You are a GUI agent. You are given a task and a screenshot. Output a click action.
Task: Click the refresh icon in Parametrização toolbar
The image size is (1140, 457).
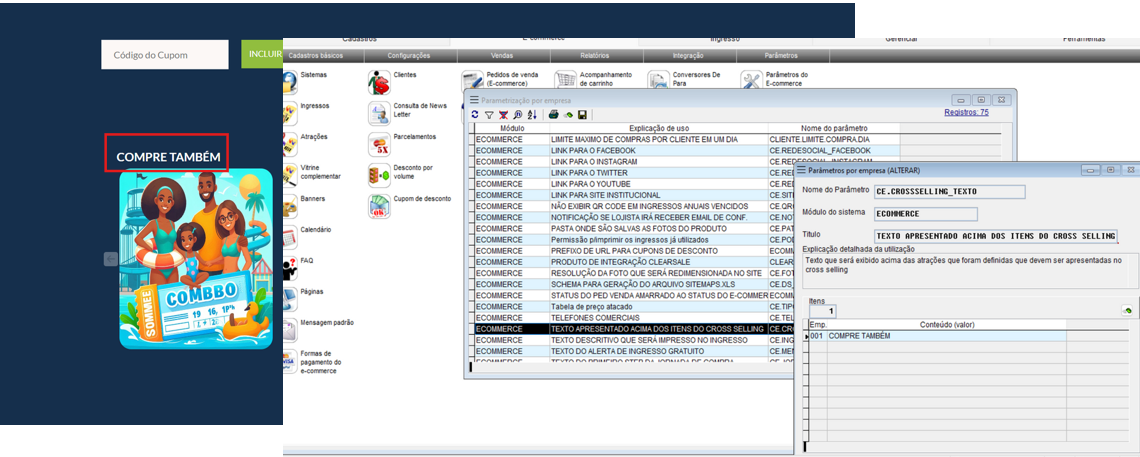[475, 115]
